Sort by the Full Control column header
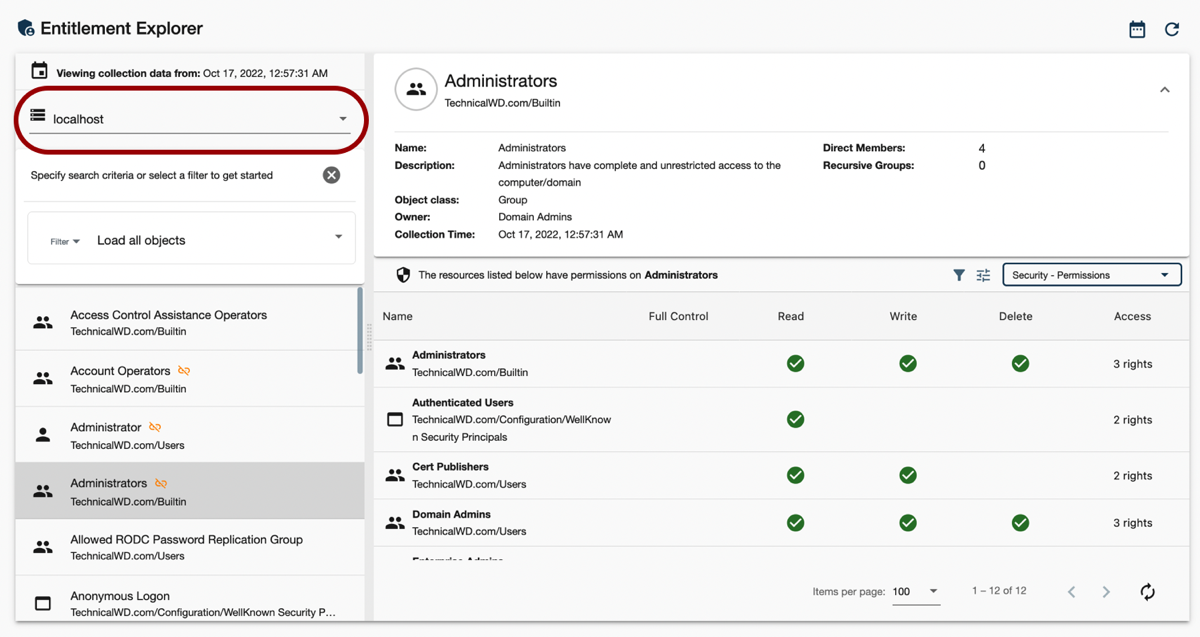Screen dimensions: 1200x637 coord(678,316)
